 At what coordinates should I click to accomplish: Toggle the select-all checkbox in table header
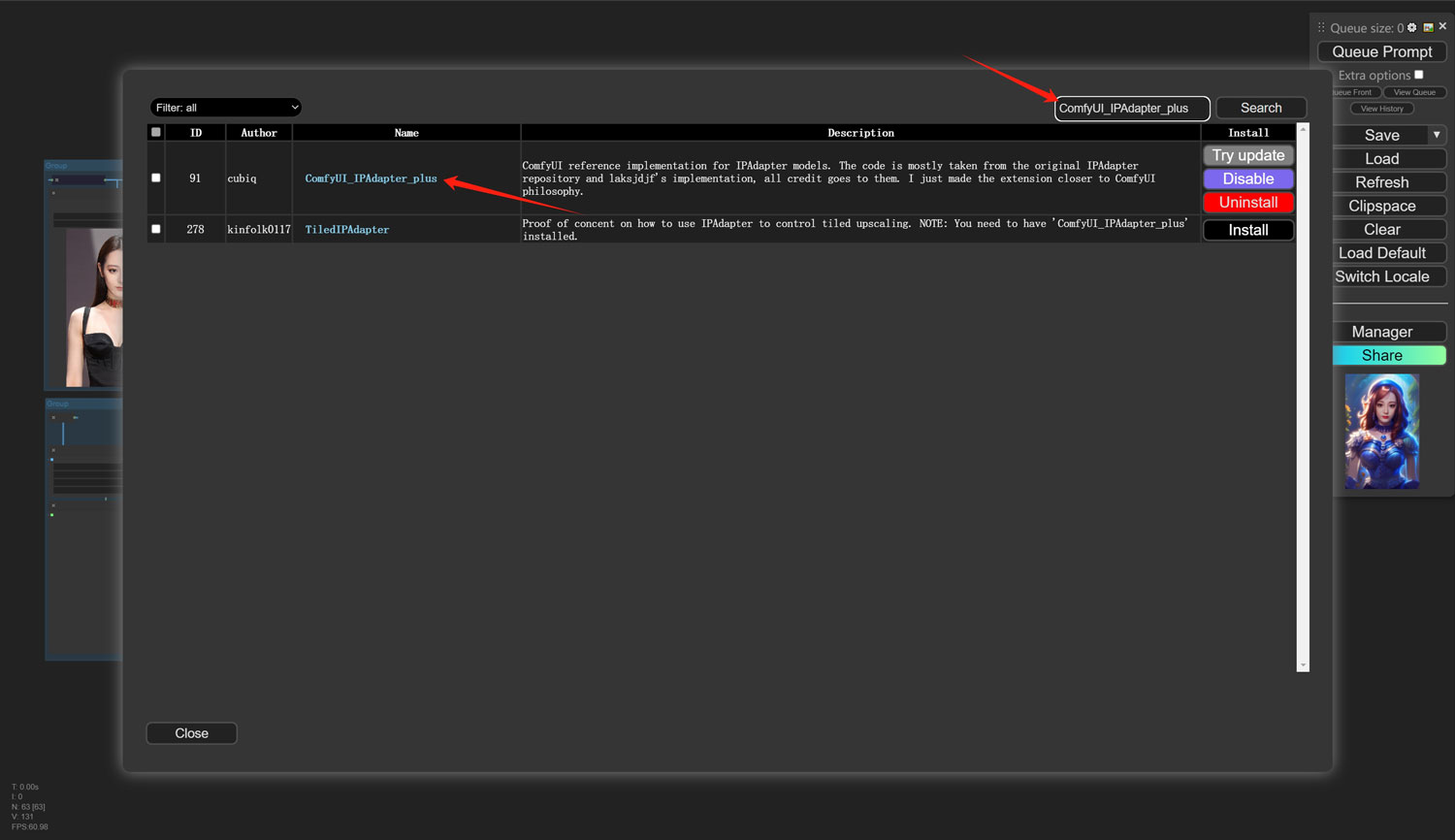tap(156, 132)
